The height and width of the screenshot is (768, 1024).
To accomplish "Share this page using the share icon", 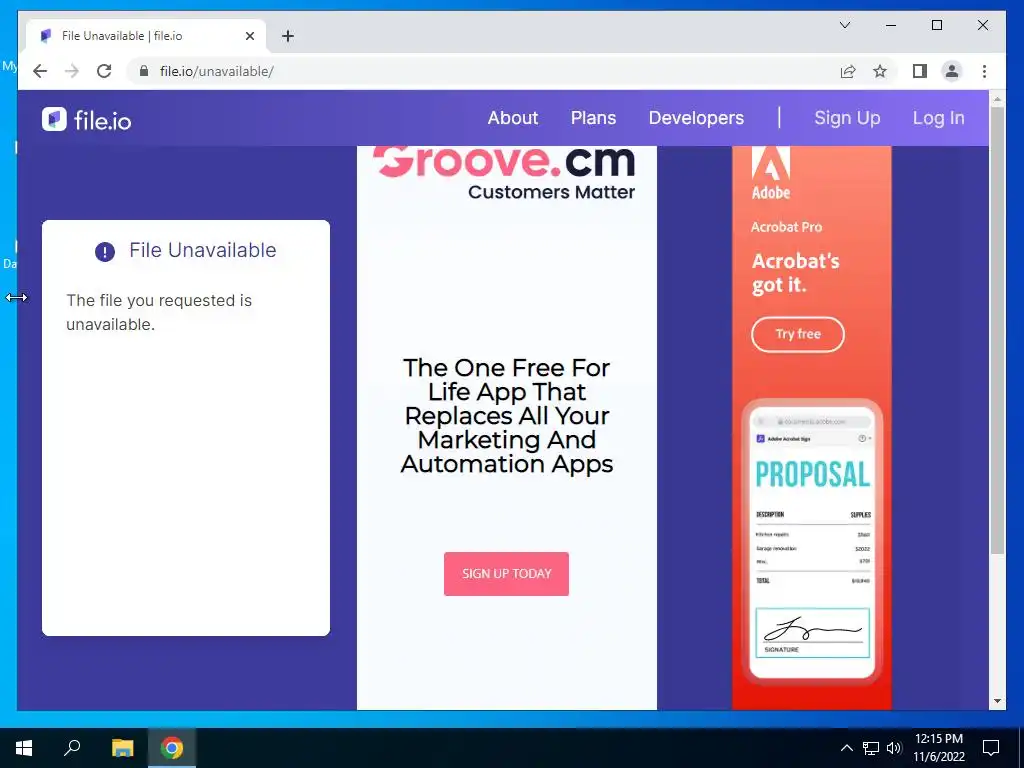I will (x=848, y=71).
